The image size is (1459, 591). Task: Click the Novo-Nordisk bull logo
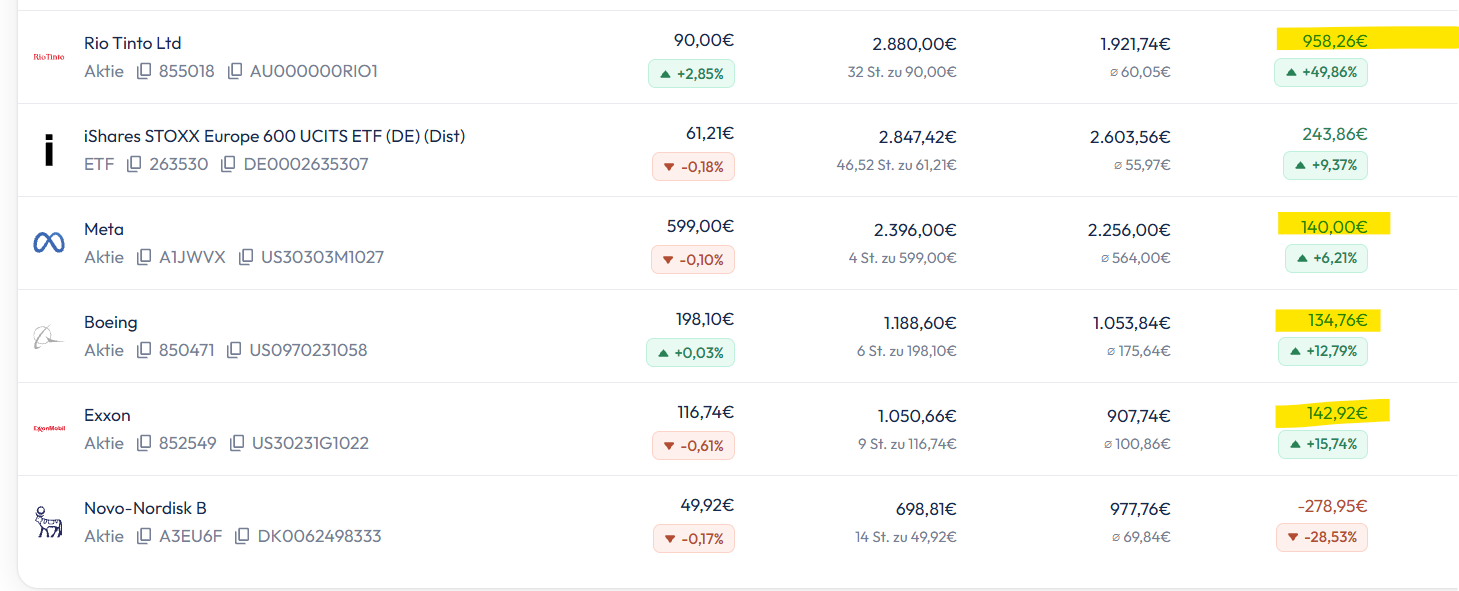point(48,522)
